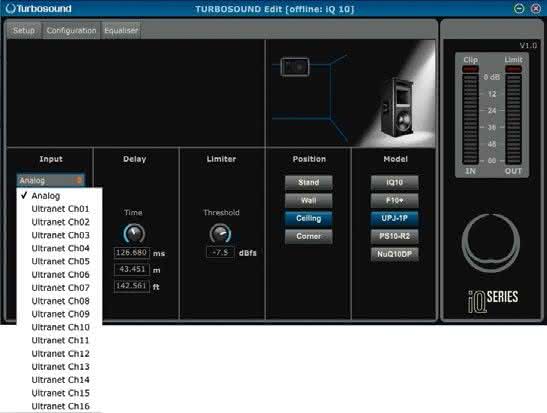Choose Ultranet Ch10 input
This screenshot has height=413, width=547.
tap(59, 327)
